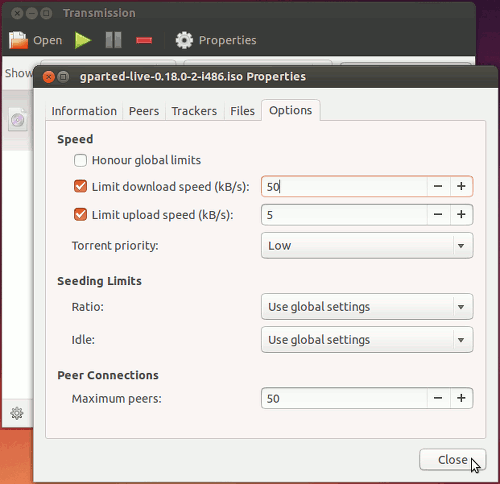500x484 pixels.
Task: Decrease upload speed limit with minus
Action: (x=438, y=215)
